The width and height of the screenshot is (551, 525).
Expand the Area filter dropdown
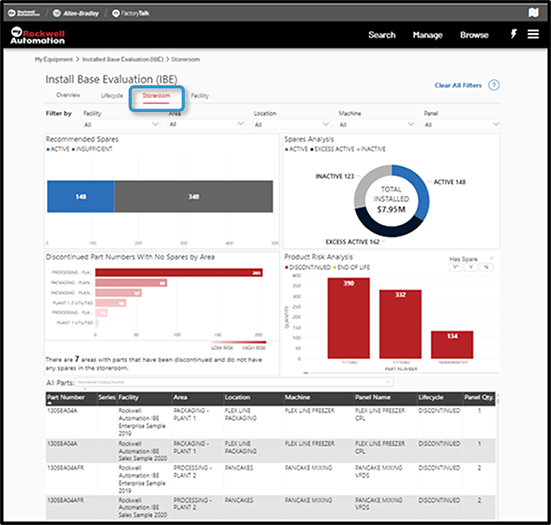[206, 124]
